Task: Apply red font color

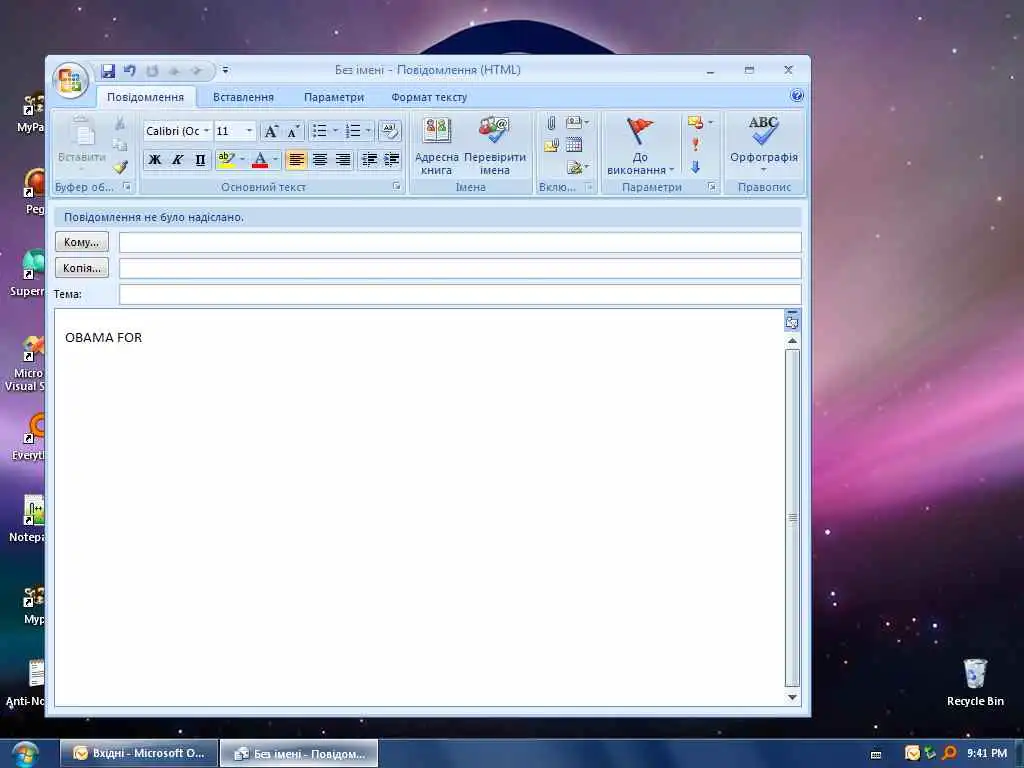Action: [260, 159]
